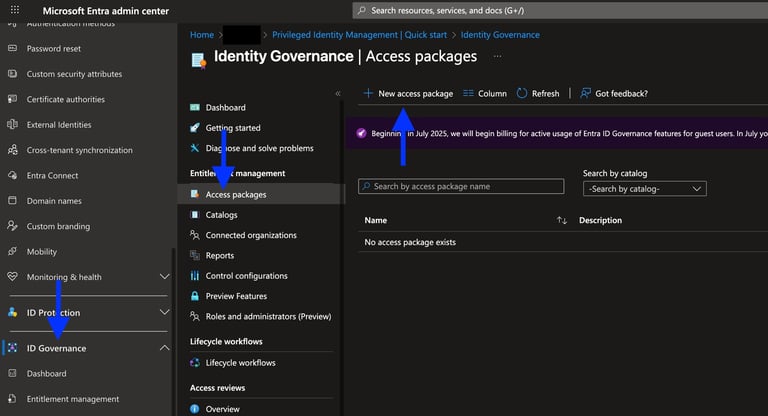Click the Domain names icon
The height and width of the screenshot is (416, 768).
(13, 200)
